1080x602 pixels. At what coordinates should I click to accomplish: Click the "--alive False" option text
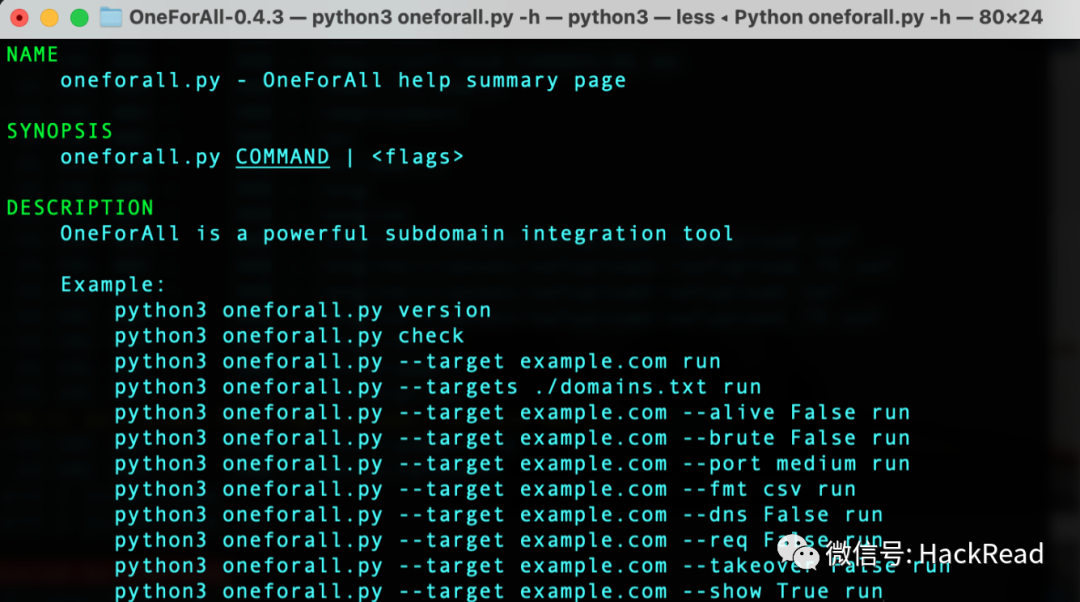[769, 413]
